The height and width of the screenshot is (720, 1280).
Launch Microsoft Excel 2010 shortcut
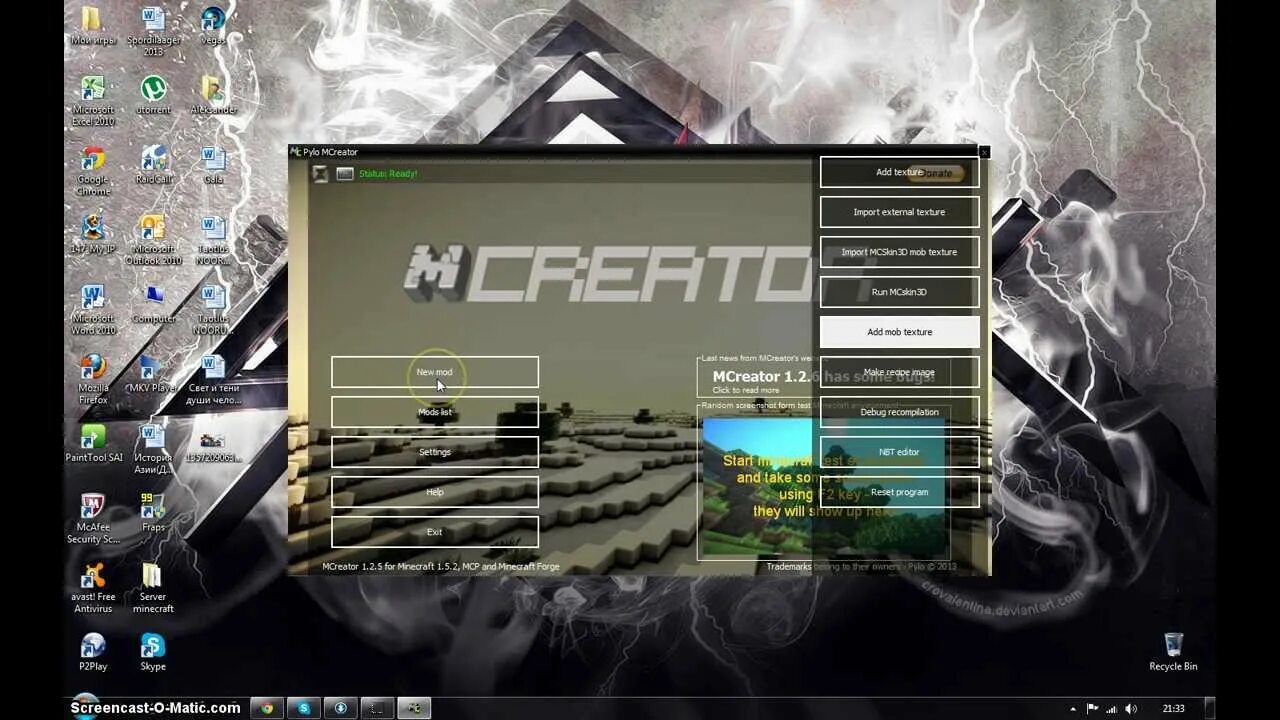pyautogui.click(x=92, y=102)
